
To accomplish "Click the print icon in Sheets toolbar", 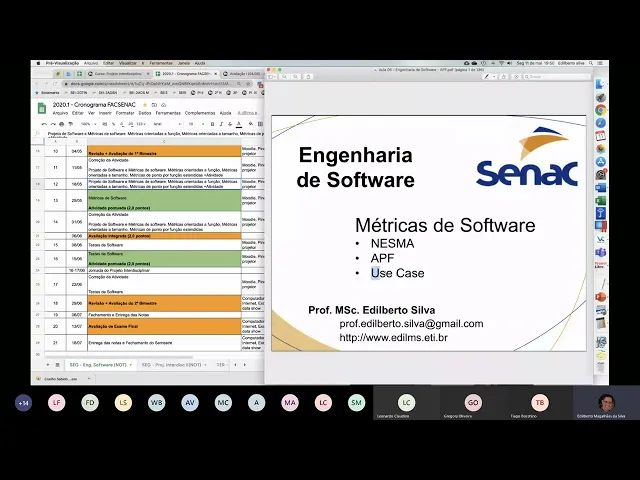I will pos(62,124).
